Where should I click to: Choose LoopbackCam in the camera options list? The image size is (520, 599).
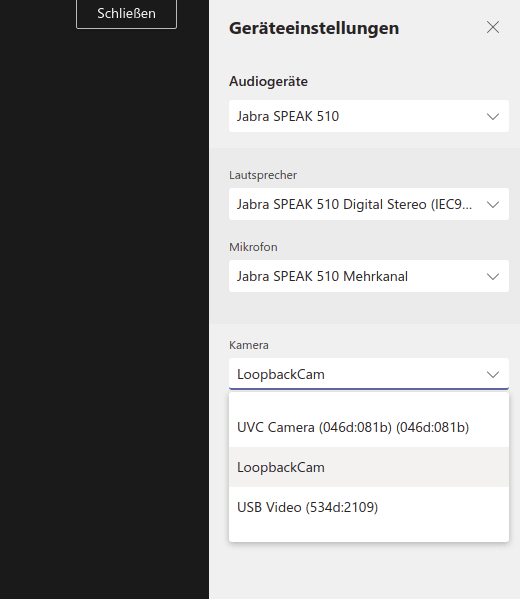point(369,467)
